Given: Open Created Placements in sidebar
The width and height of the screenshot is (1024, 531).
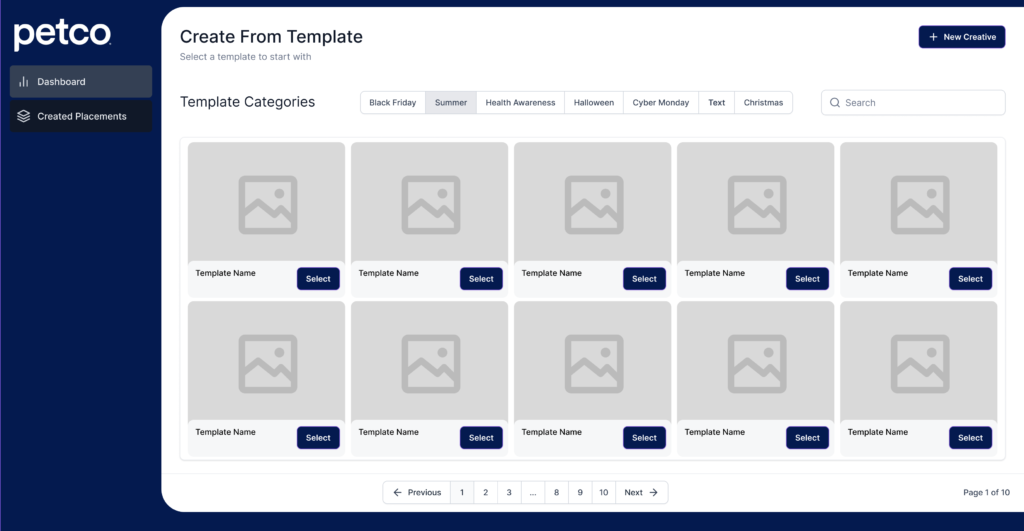Looking at the screenshot, I should pos(81,116).
